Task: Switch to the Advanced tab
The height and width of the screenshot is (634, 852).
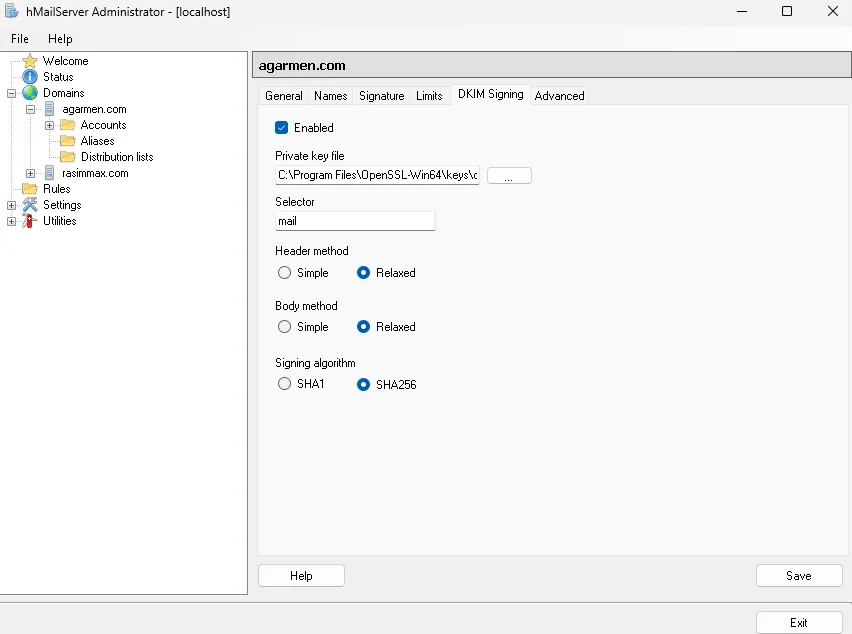Action: (x=559, y=95)
